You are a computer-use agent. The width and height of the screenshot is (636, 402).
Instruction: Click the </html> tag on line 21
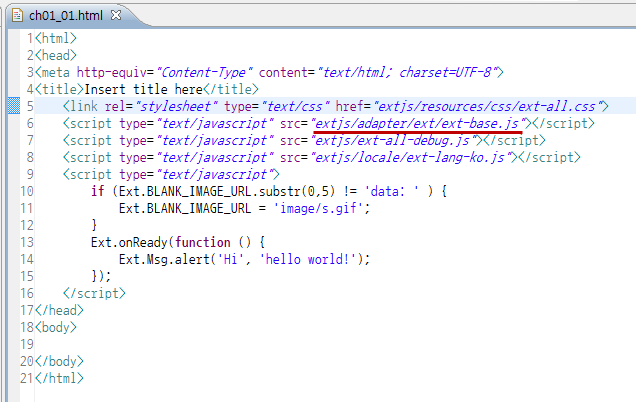click(59, 378)
